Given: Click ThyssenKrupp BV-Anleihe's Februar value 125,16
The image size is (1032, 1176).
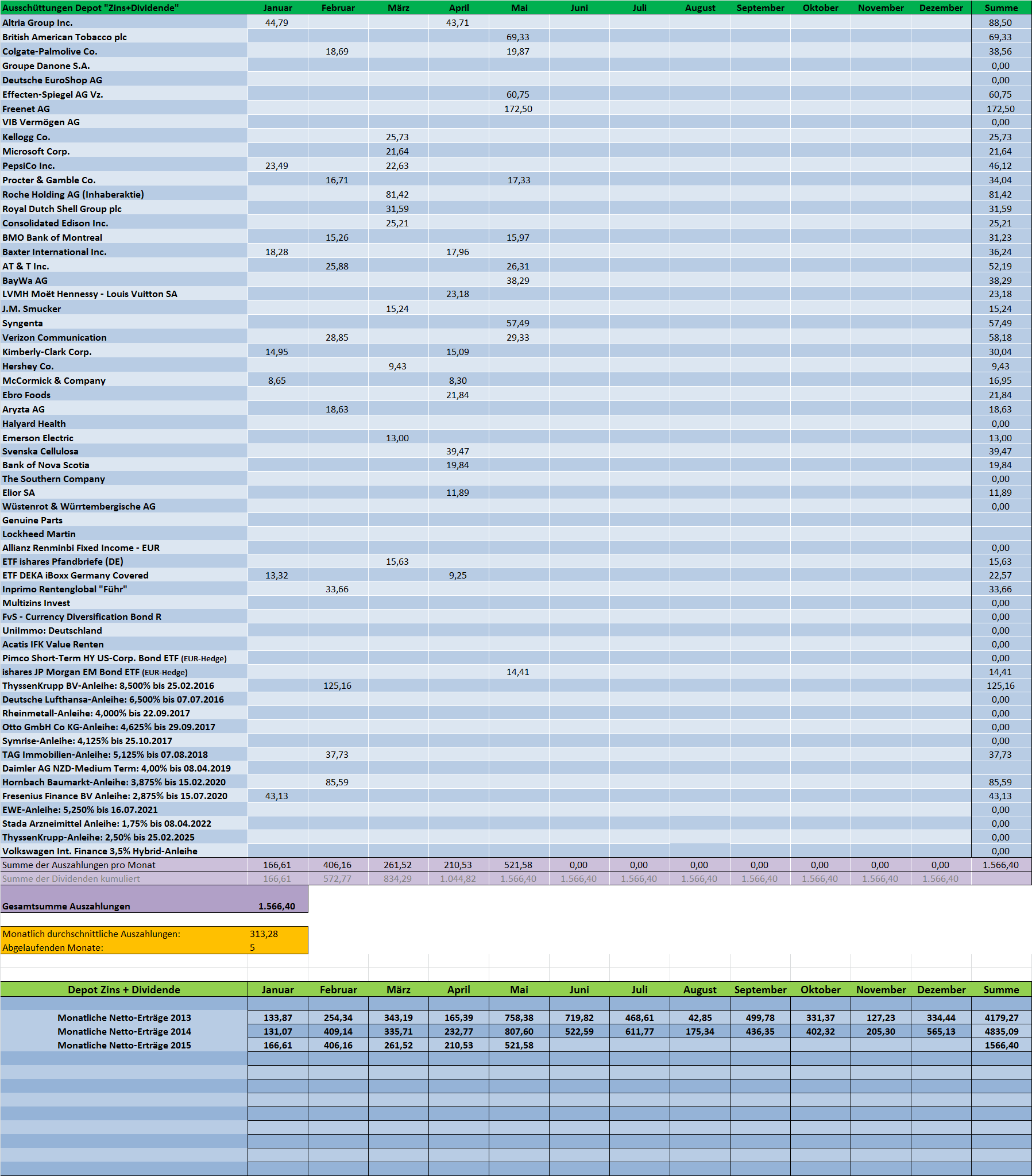Looking at the screenshot, I should pos(337,687).
